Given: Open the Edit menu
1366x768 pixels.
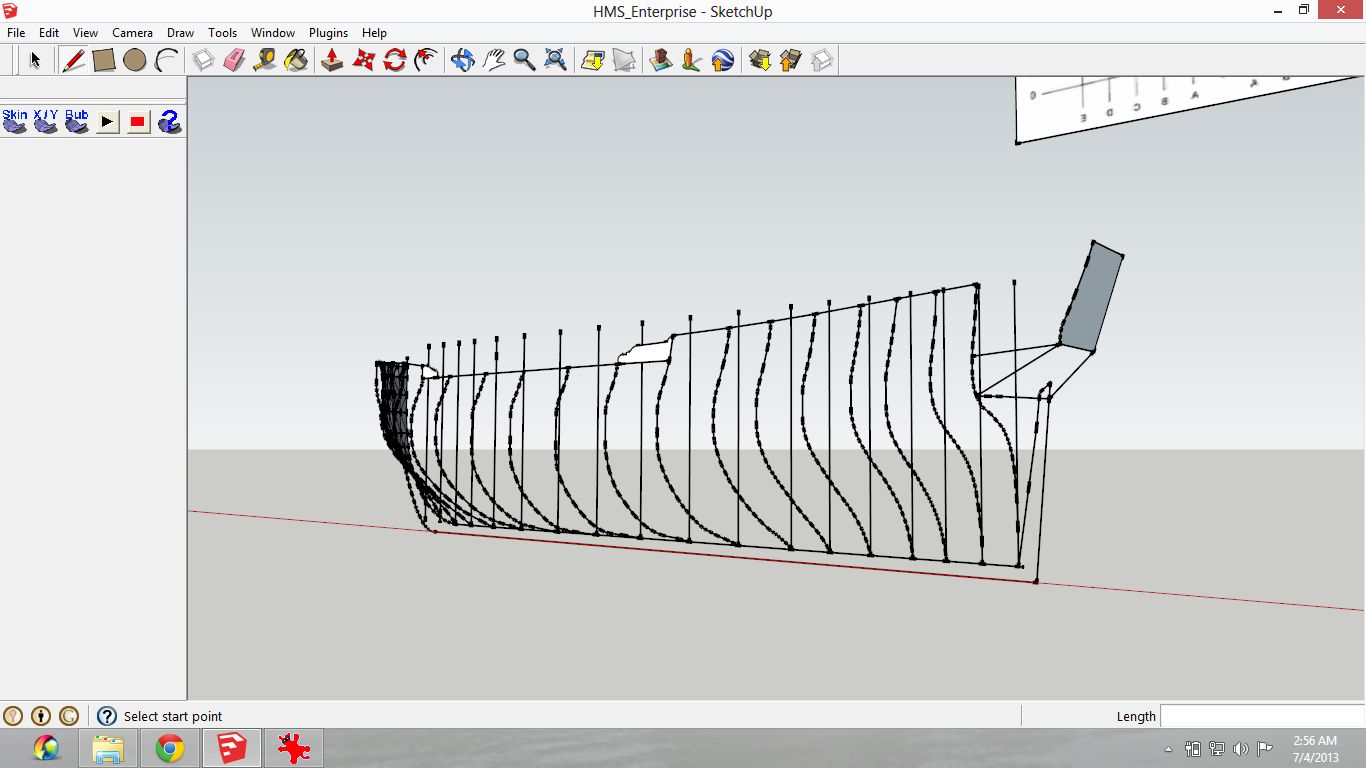Looking at the screenshot, I should pyautogui.click(x=49, y=33).
